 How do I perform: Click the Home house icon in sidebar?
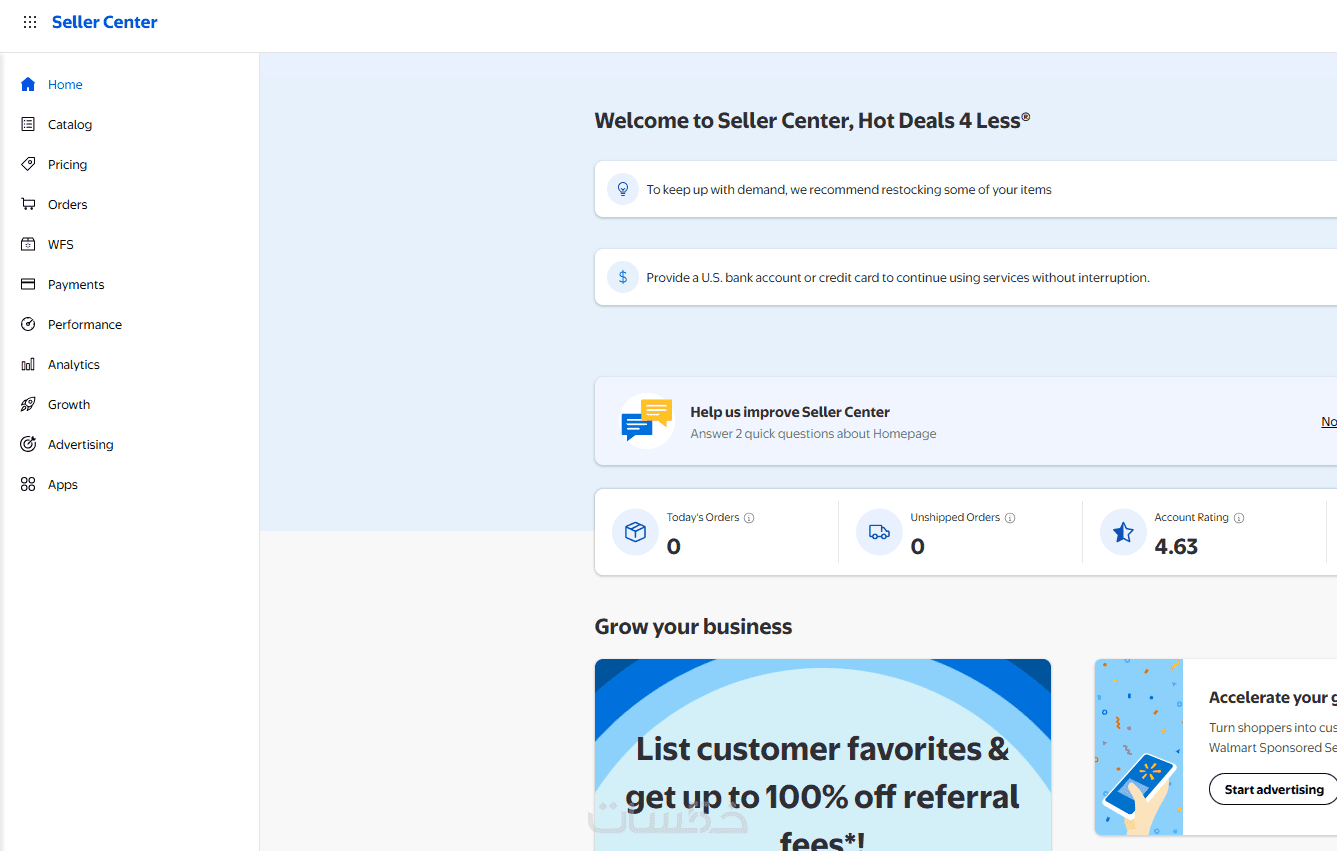28,84
